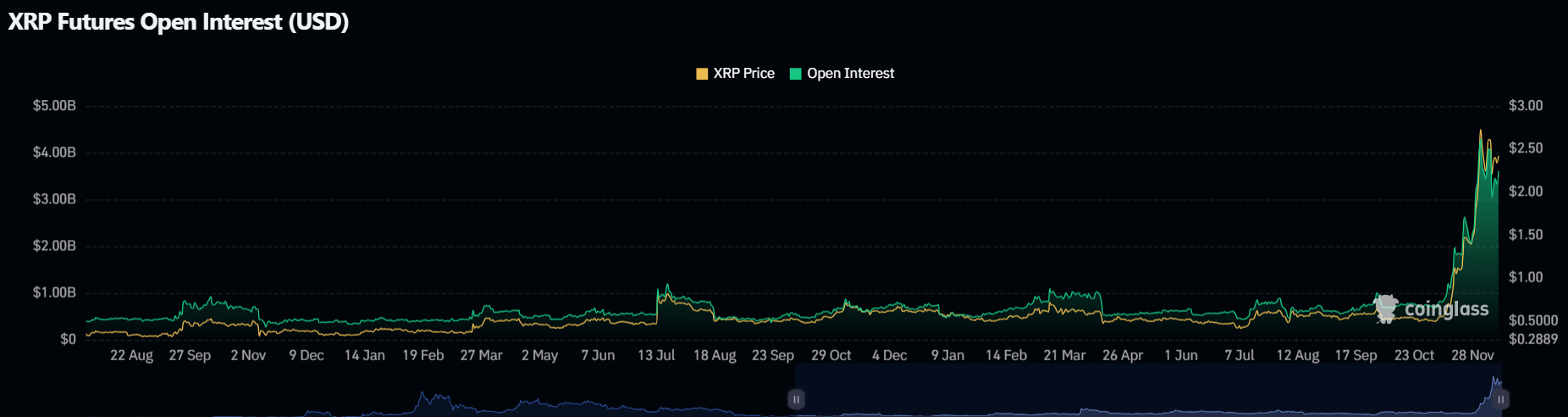Viewport: 1568px width, 417px height.
Task: Click the $0.2889 right axis price label
Action: (x=1532, y=339)
